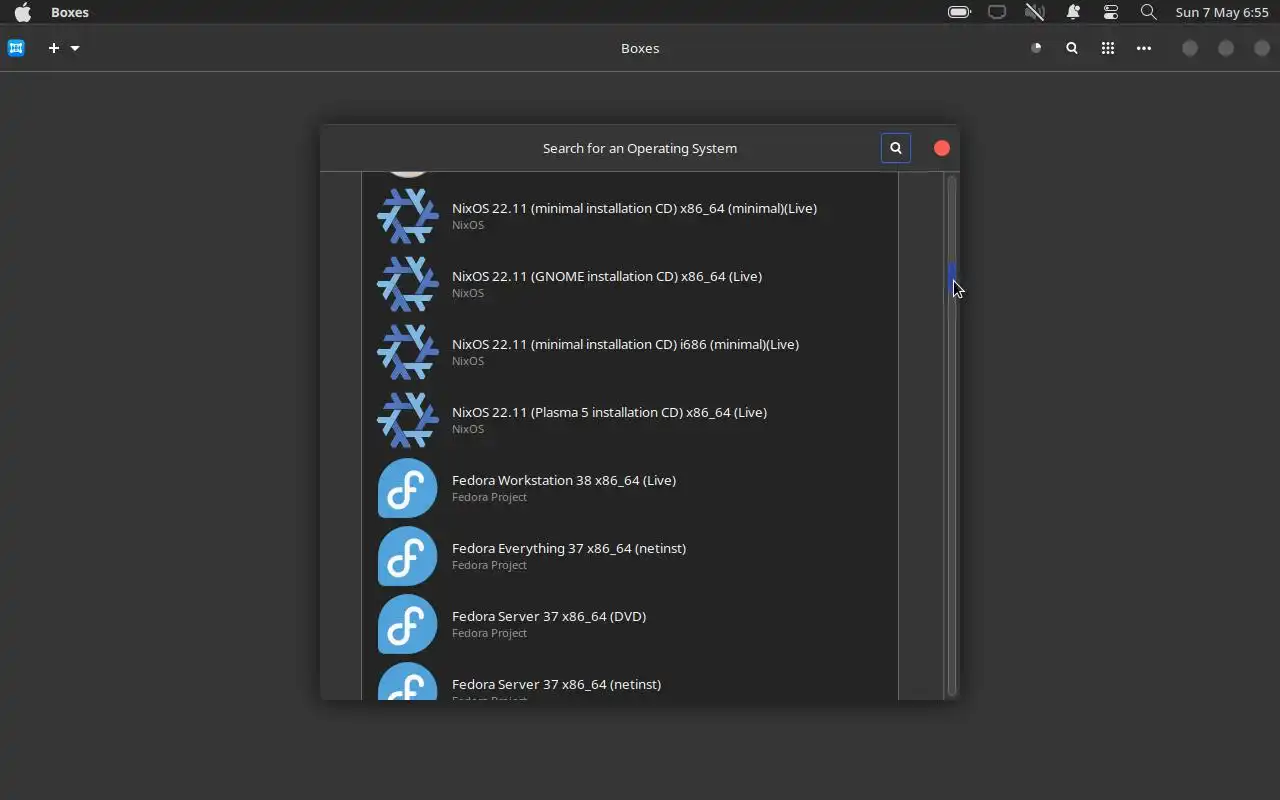This screenshot has height=800, width=1280.
Task: Select NixOS 22.11 minimal installation CD x86_64
Action: coord(630,216)
